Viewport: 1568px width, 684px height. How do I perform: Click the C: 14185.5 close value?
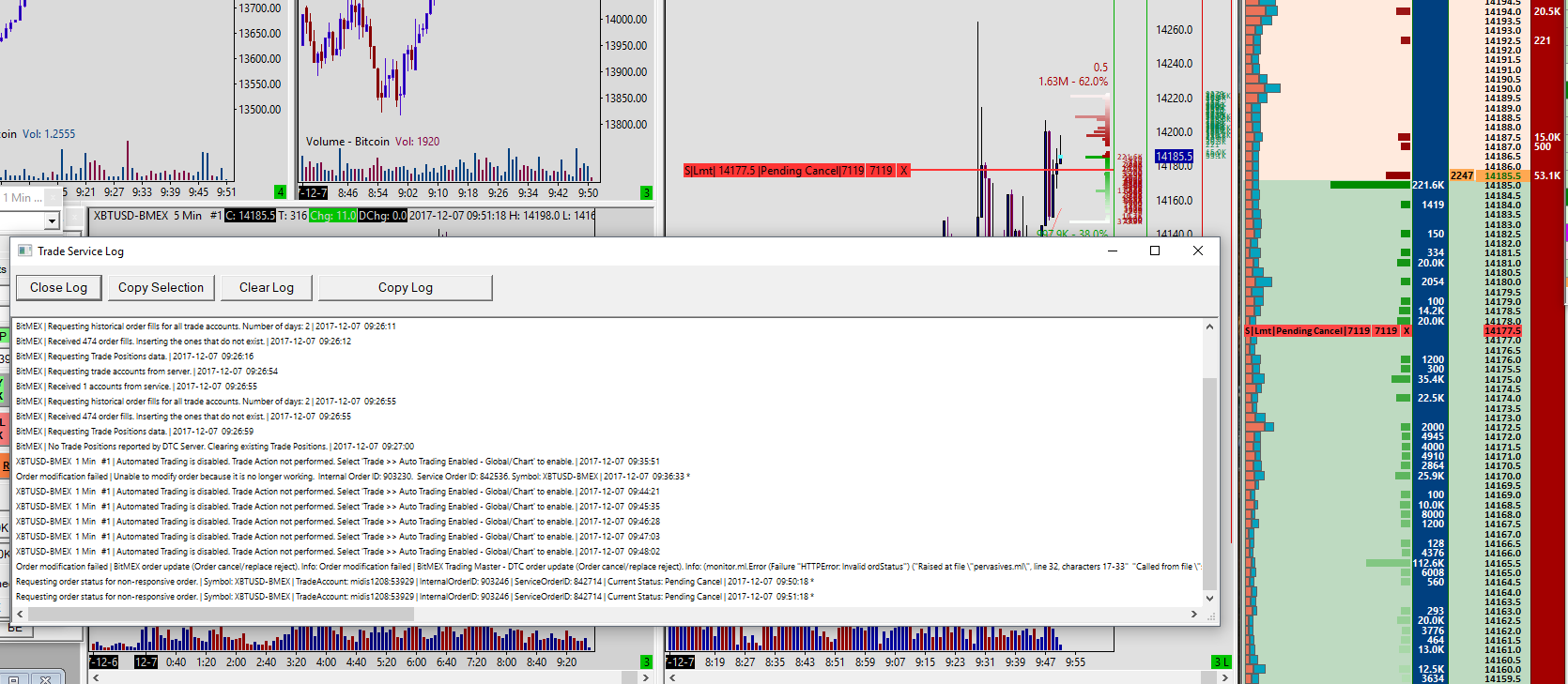coord(251,216)
